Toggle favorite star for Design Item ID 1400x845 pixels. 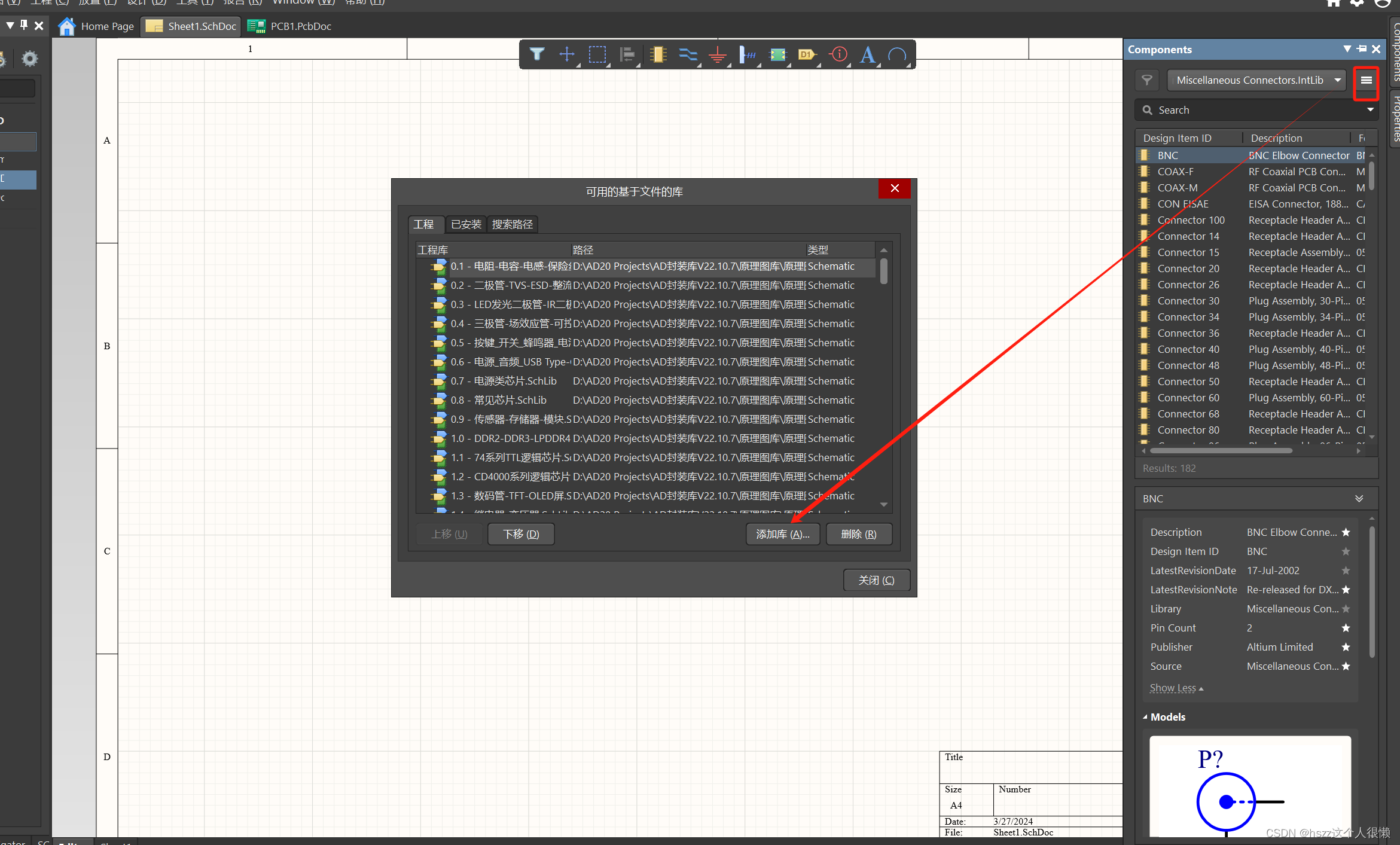click(1346, 551)
